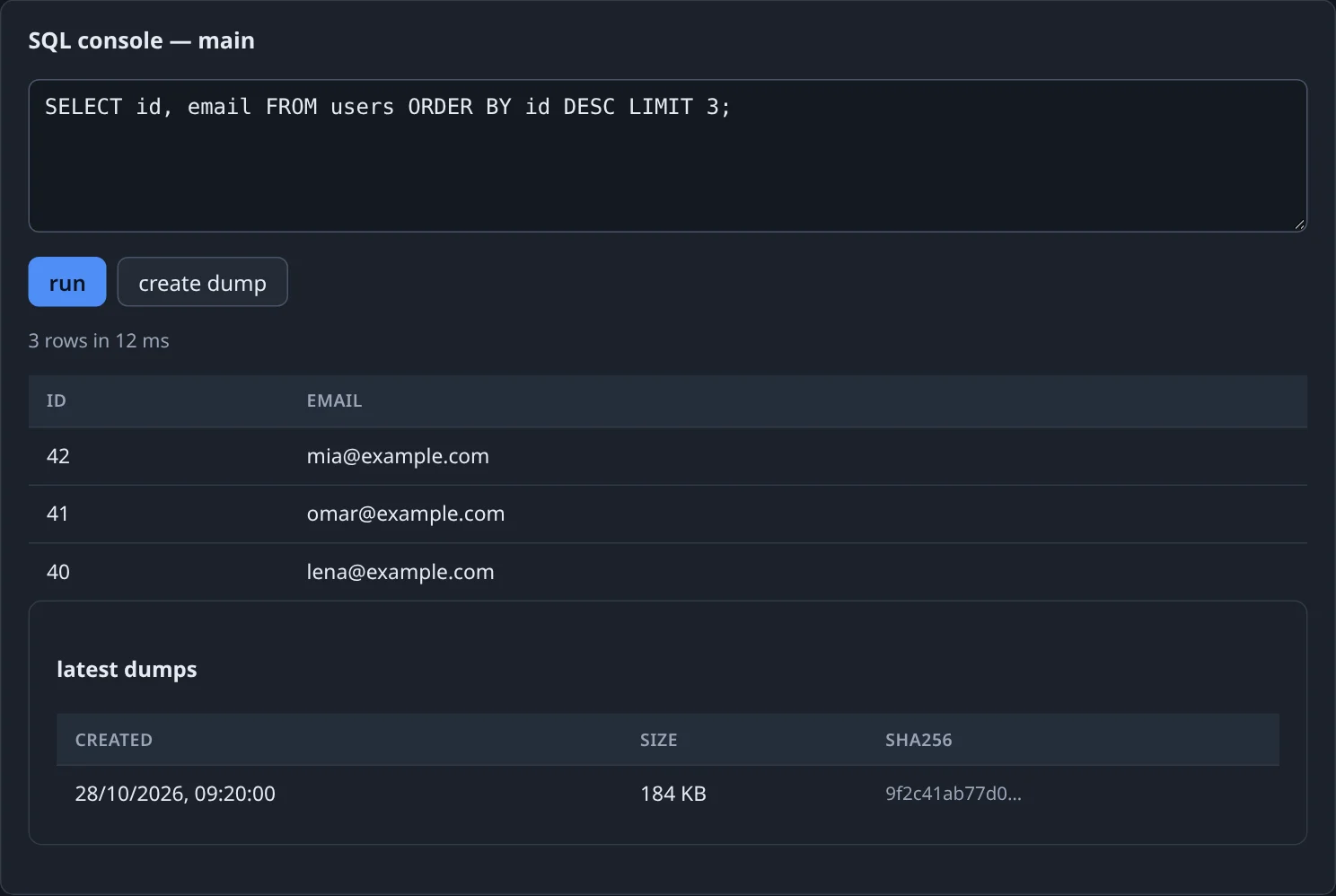Select the SQL console — main heading

(142, 40)
